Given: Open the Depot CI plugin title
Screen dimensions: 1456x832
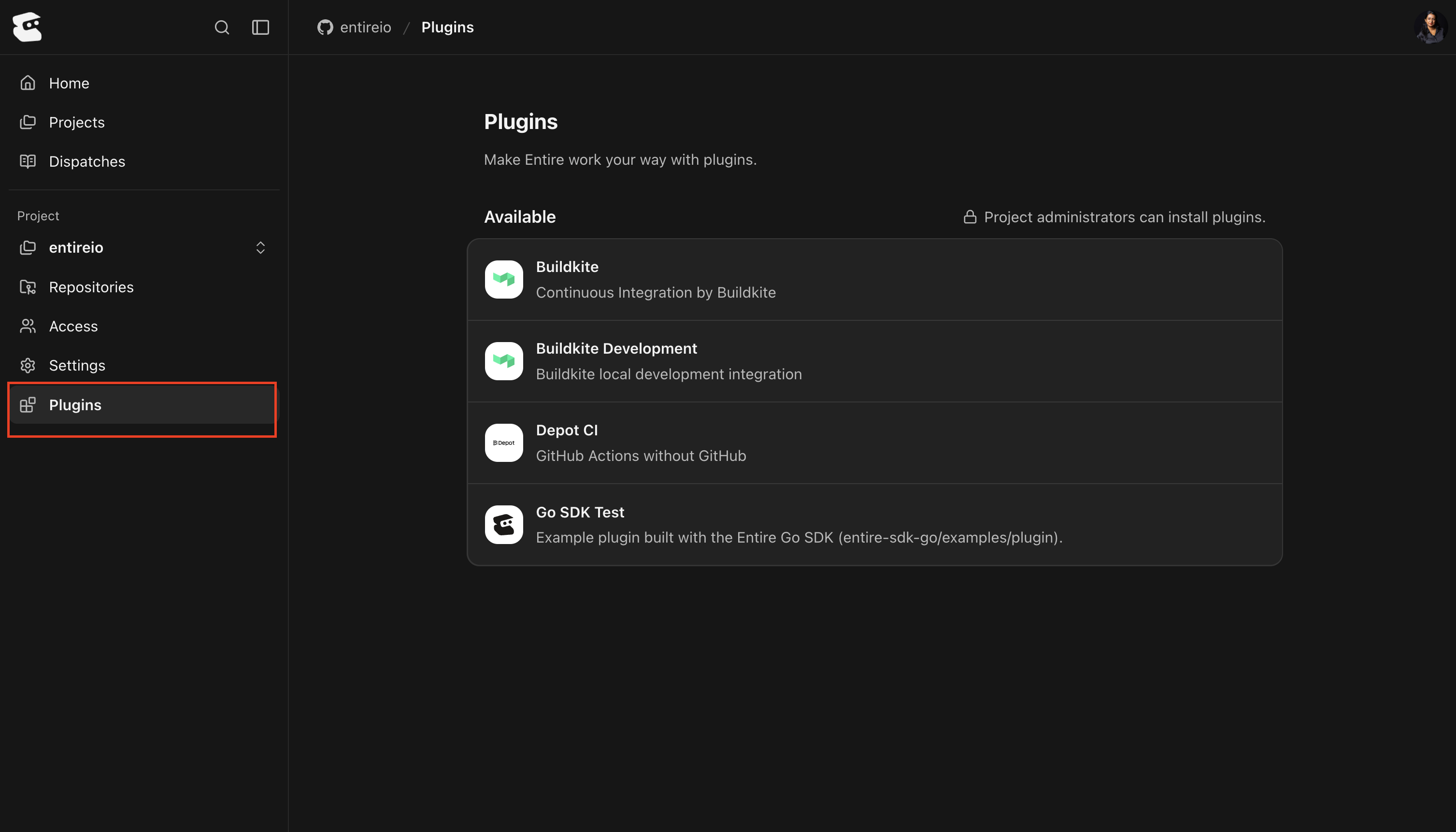Looking at the screenshot, I should 567,430.
